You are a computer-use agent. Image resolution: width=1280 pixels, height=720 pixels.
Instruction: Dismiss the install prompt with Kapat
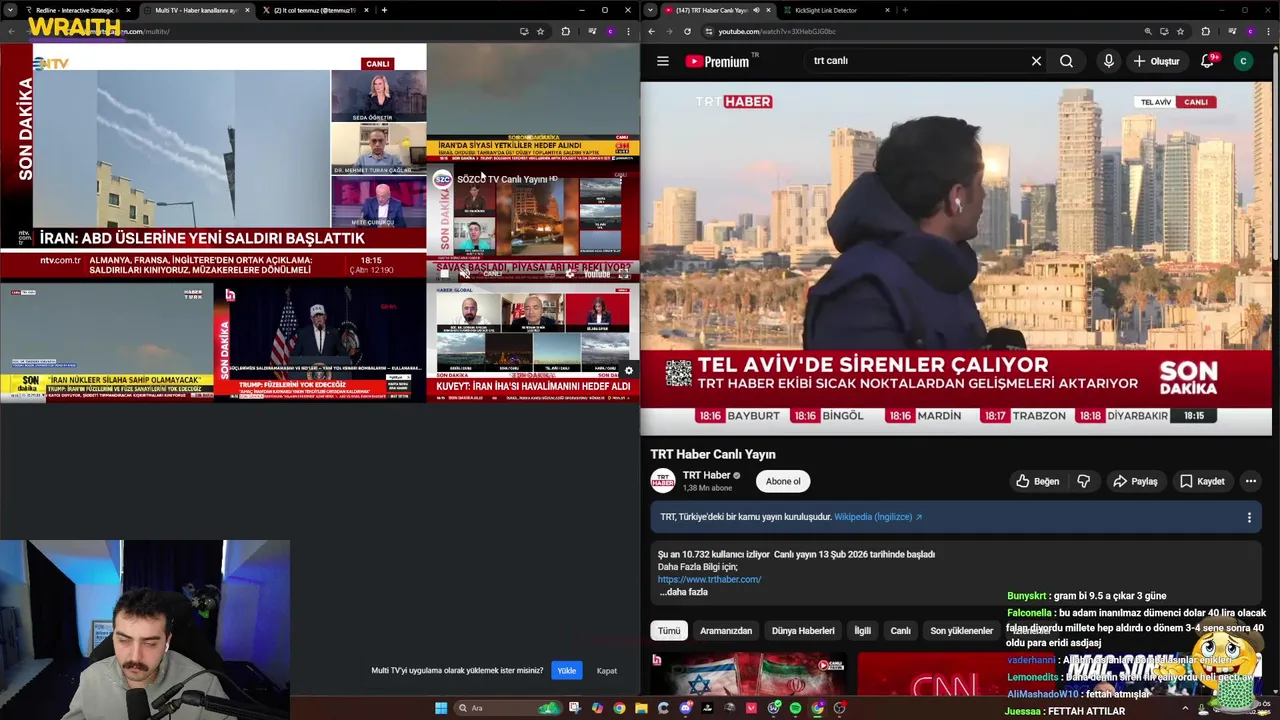click(x=607, y=671)
